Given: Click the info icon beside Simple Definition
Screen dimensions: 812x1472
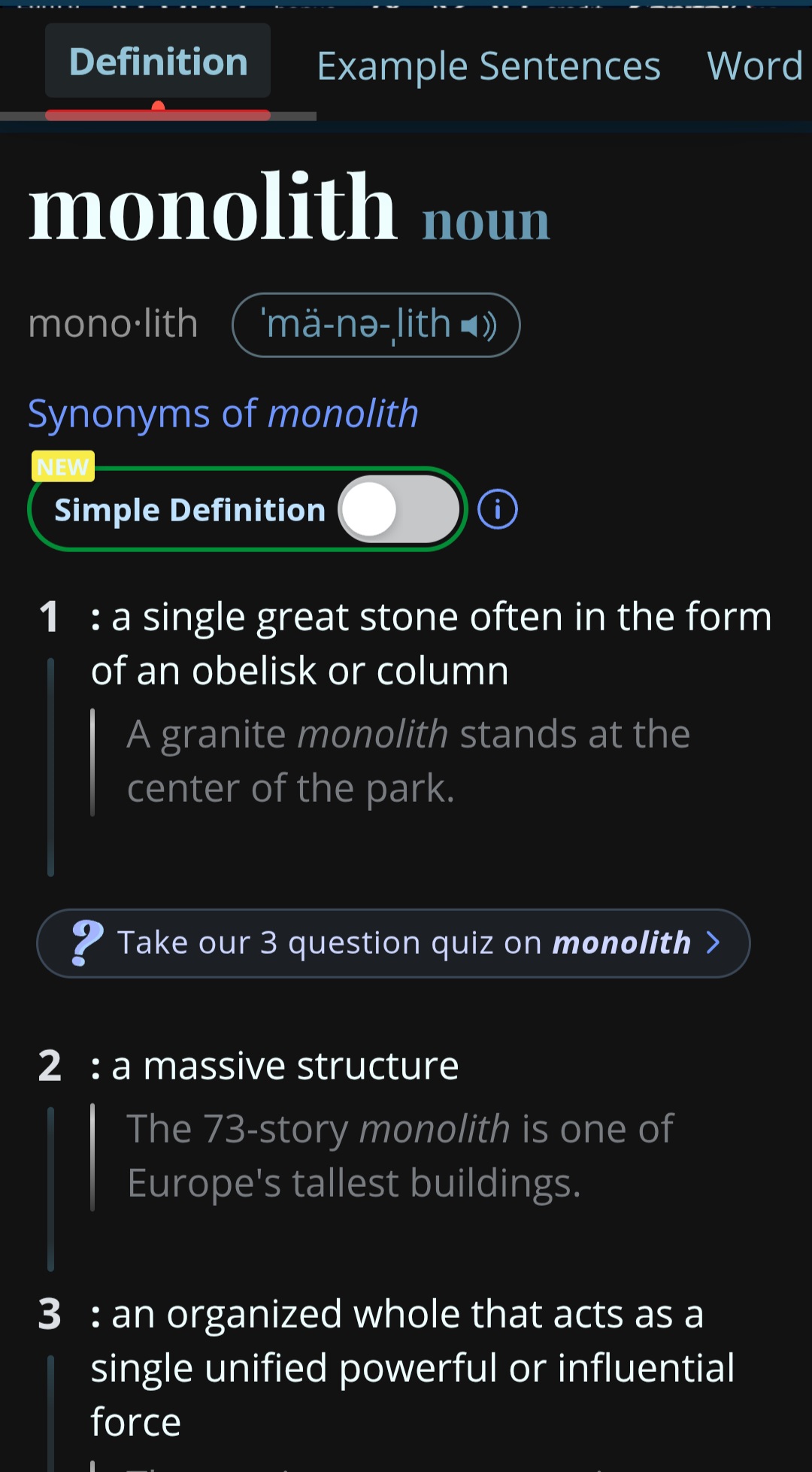Looking at the screenshot, I should [498, 509].
